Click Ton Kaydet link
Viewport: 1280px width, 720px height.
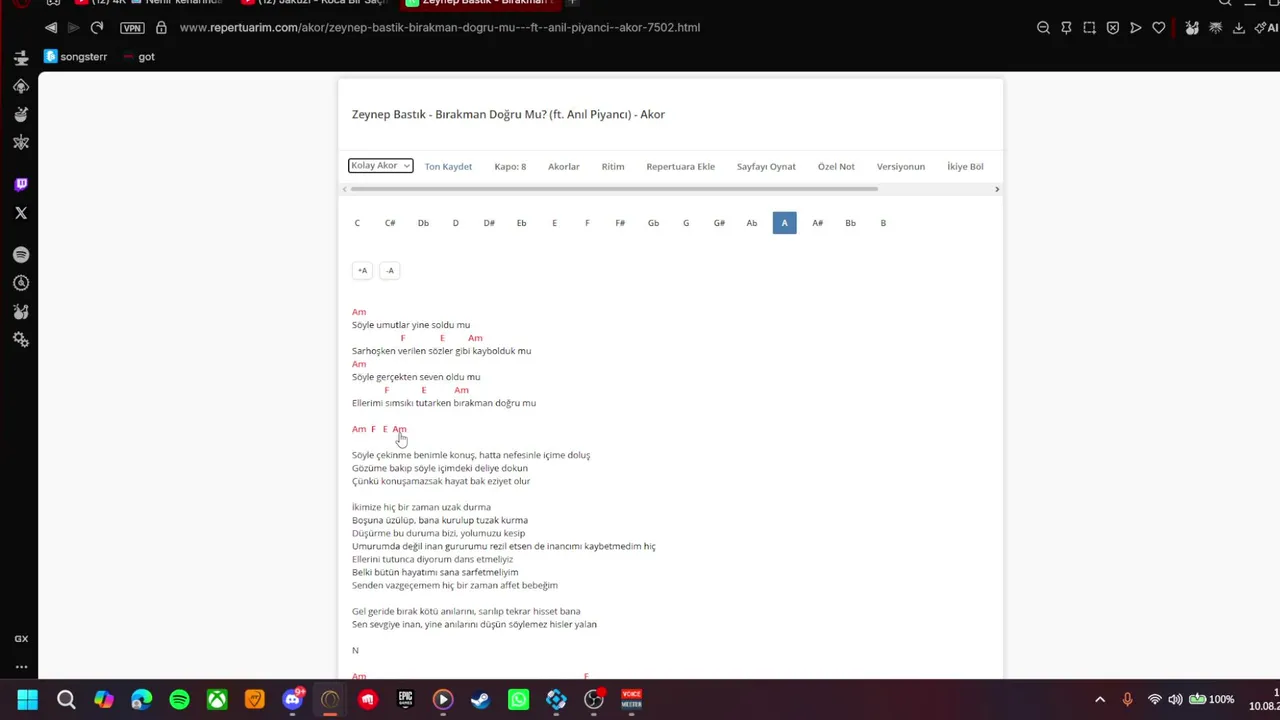click(x=448, y=166)
